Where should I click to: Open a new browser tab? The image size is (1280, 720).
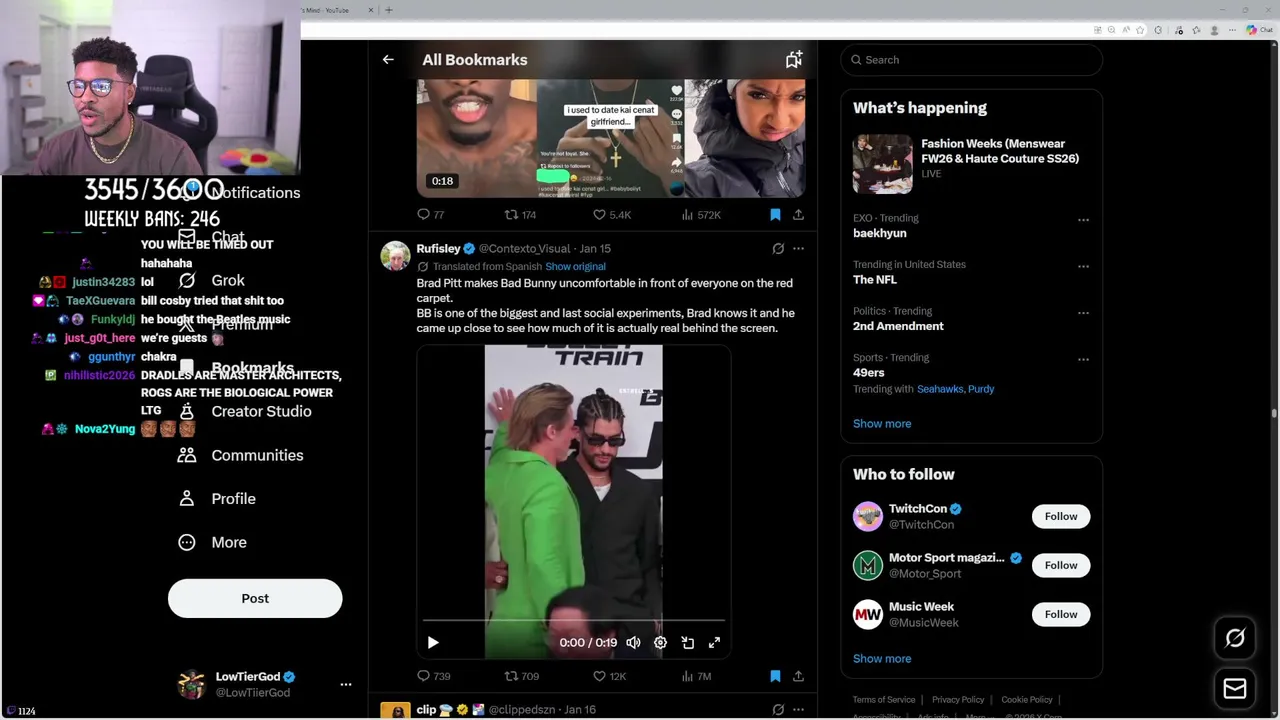(388, 10)
